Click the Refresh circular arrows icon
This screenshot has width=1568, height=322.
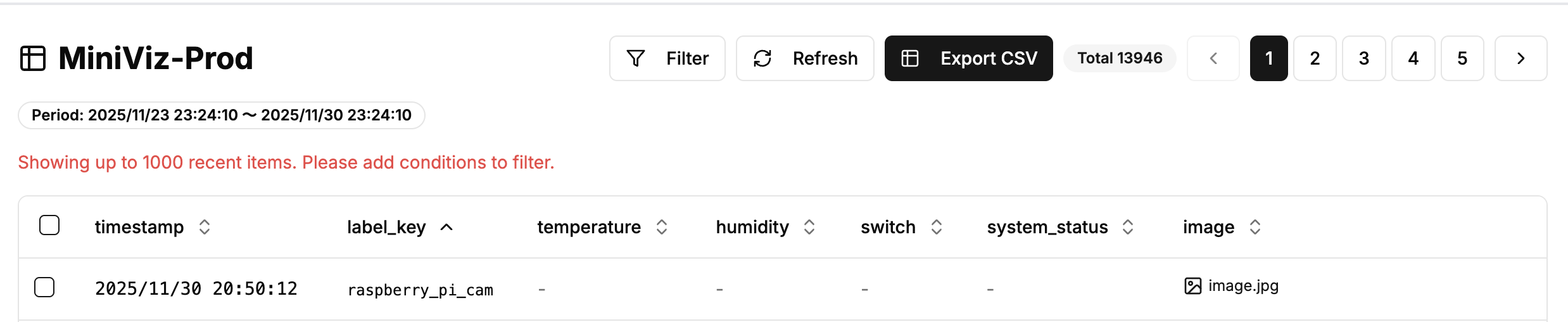(x=762, y=58)
